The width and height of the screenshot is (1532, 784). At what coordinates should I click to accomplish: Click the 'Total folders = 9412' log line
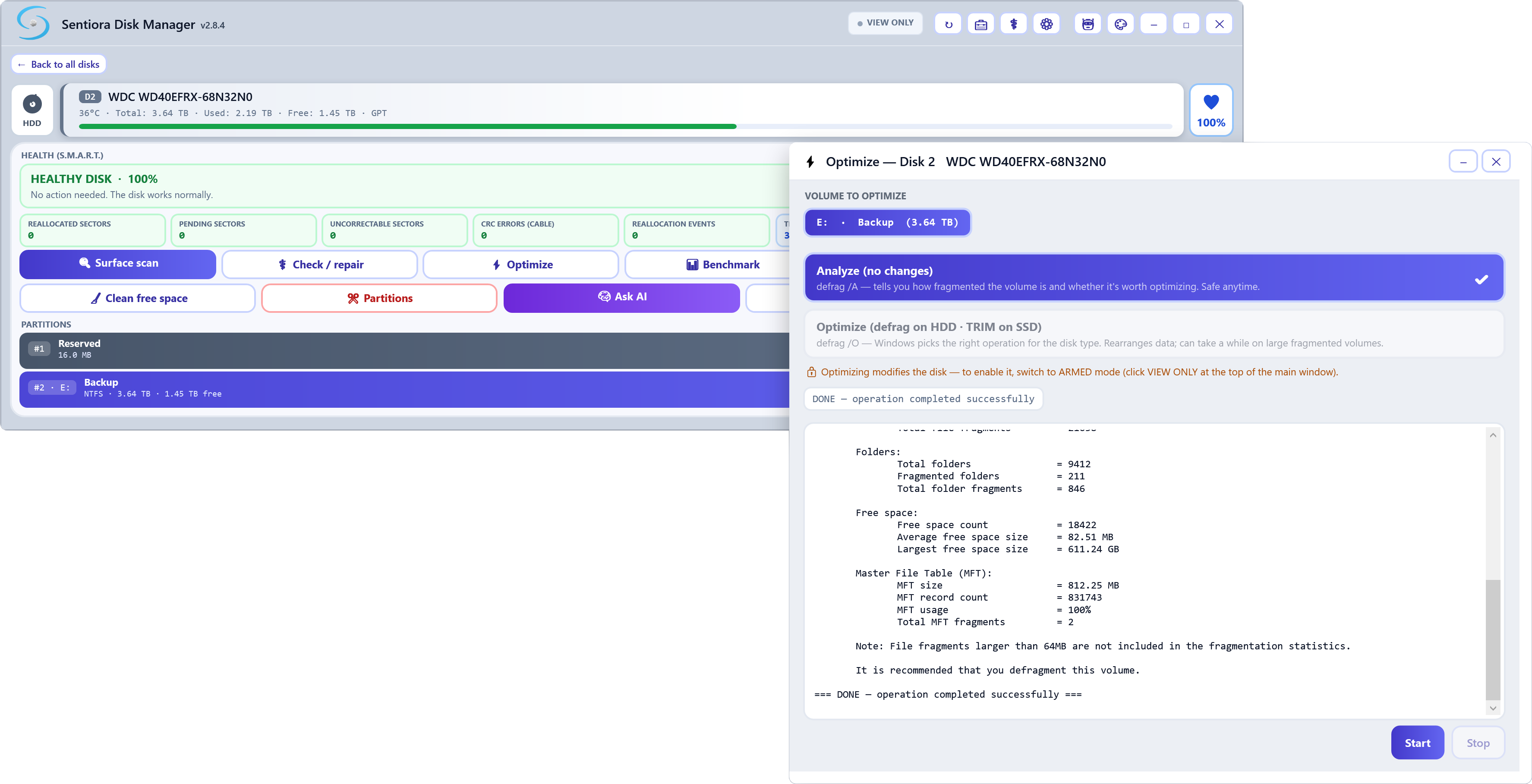[993, 464]
